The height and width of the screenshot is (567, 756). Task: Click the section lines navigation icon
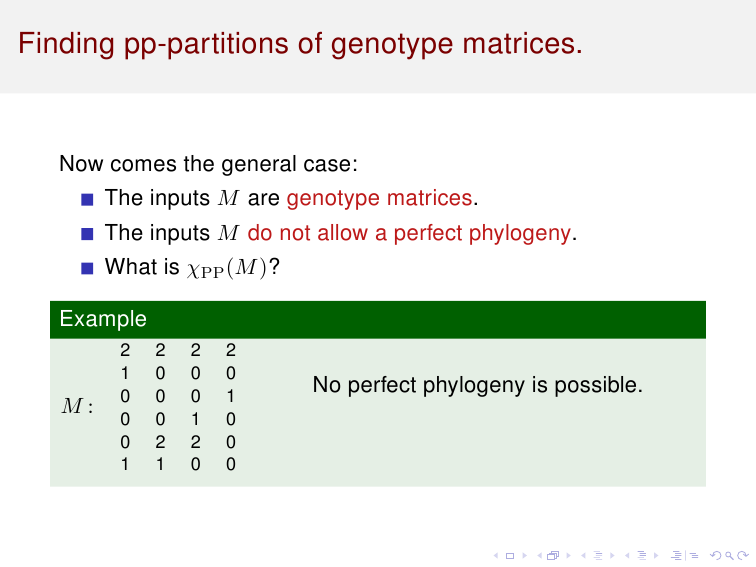coord(642,555)
